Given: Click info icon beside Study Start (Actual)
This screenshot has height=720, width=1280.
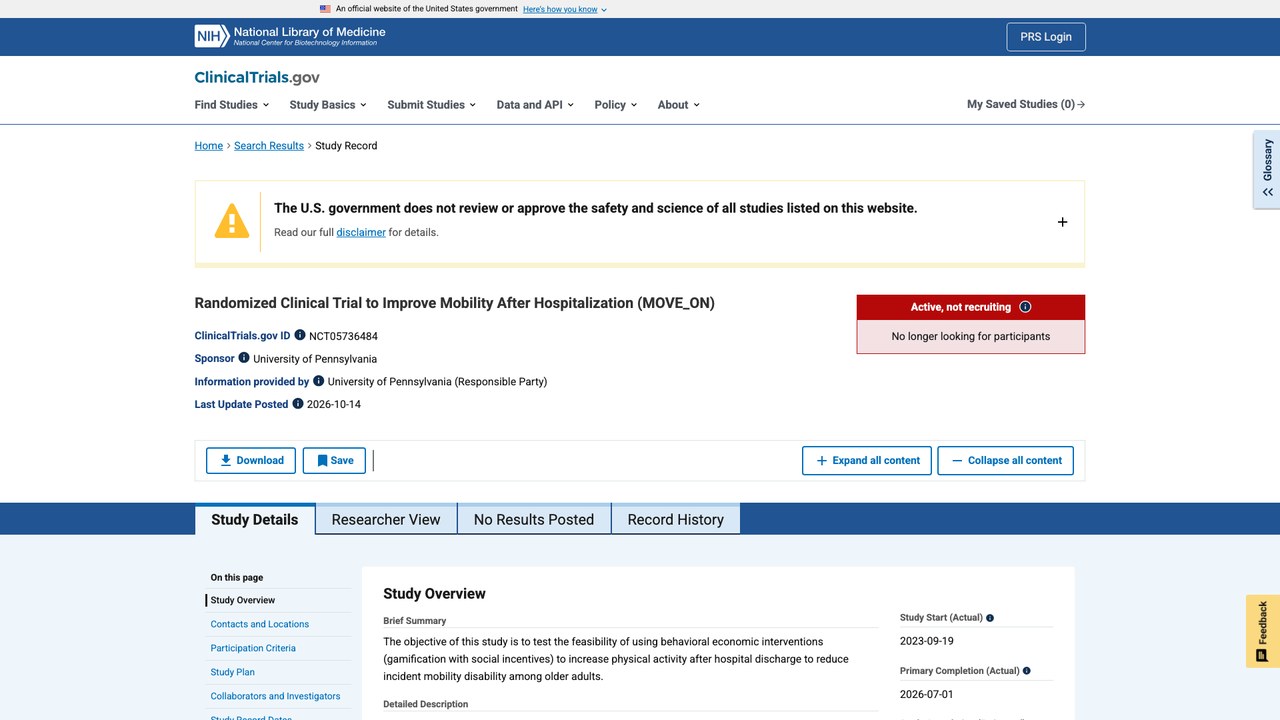Looking at the screenshot, I should click(x=990, y=618).
